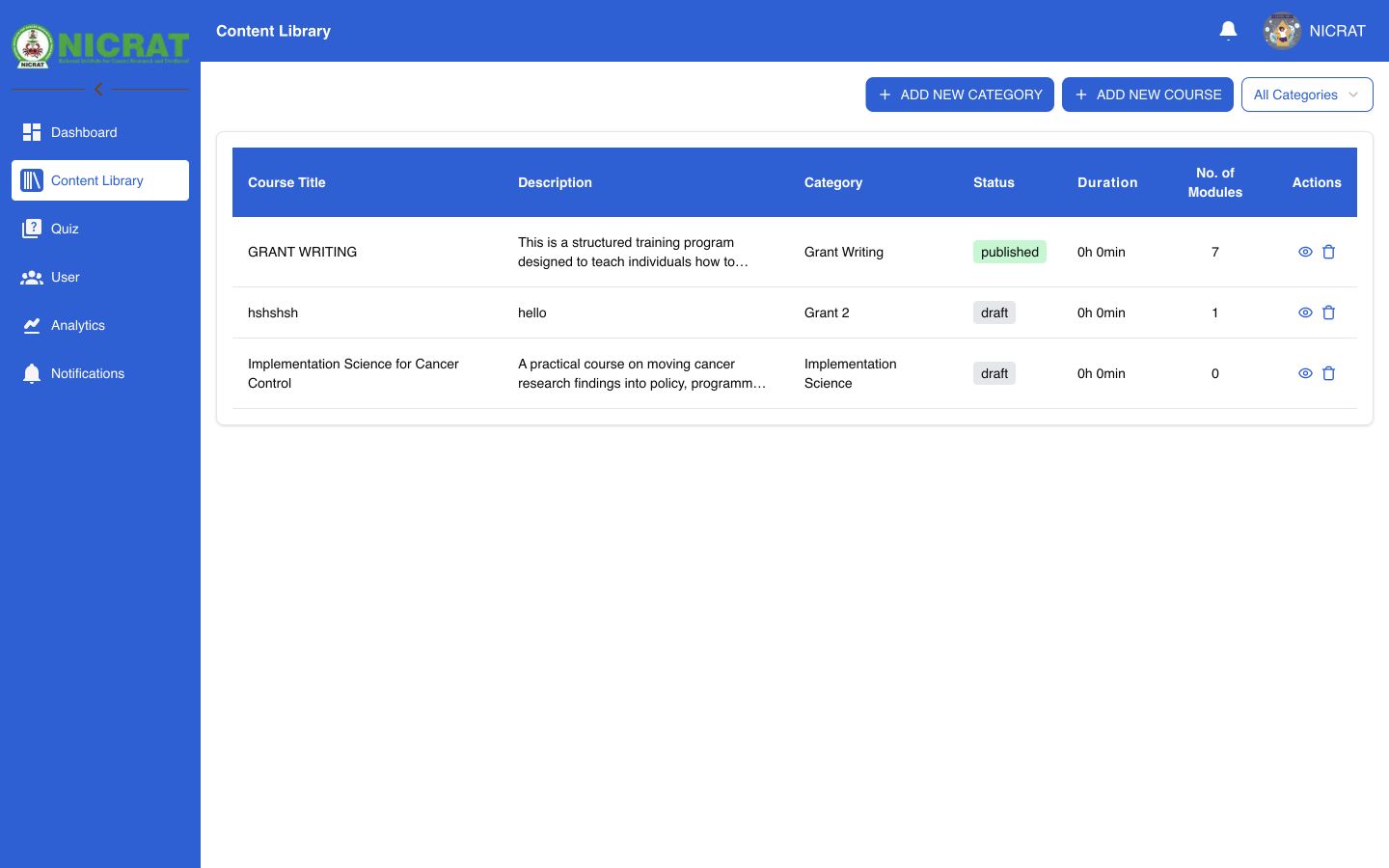Click the published status badge
1389x868 pixels.
pyautogui.click(x=1010, y=252)
